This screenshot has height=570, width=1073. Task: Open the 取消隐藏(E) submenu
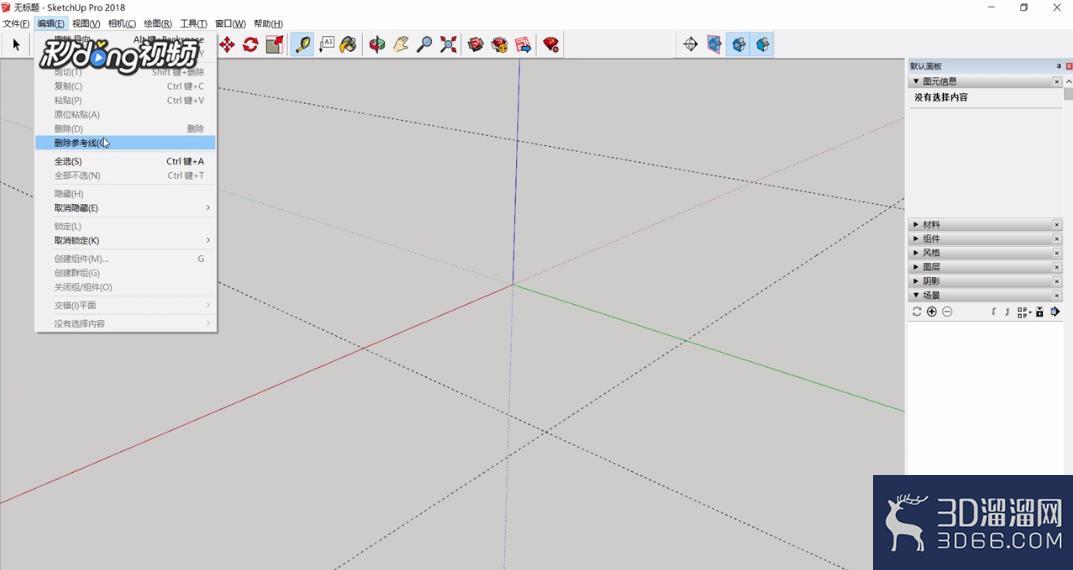click(125, 208)
